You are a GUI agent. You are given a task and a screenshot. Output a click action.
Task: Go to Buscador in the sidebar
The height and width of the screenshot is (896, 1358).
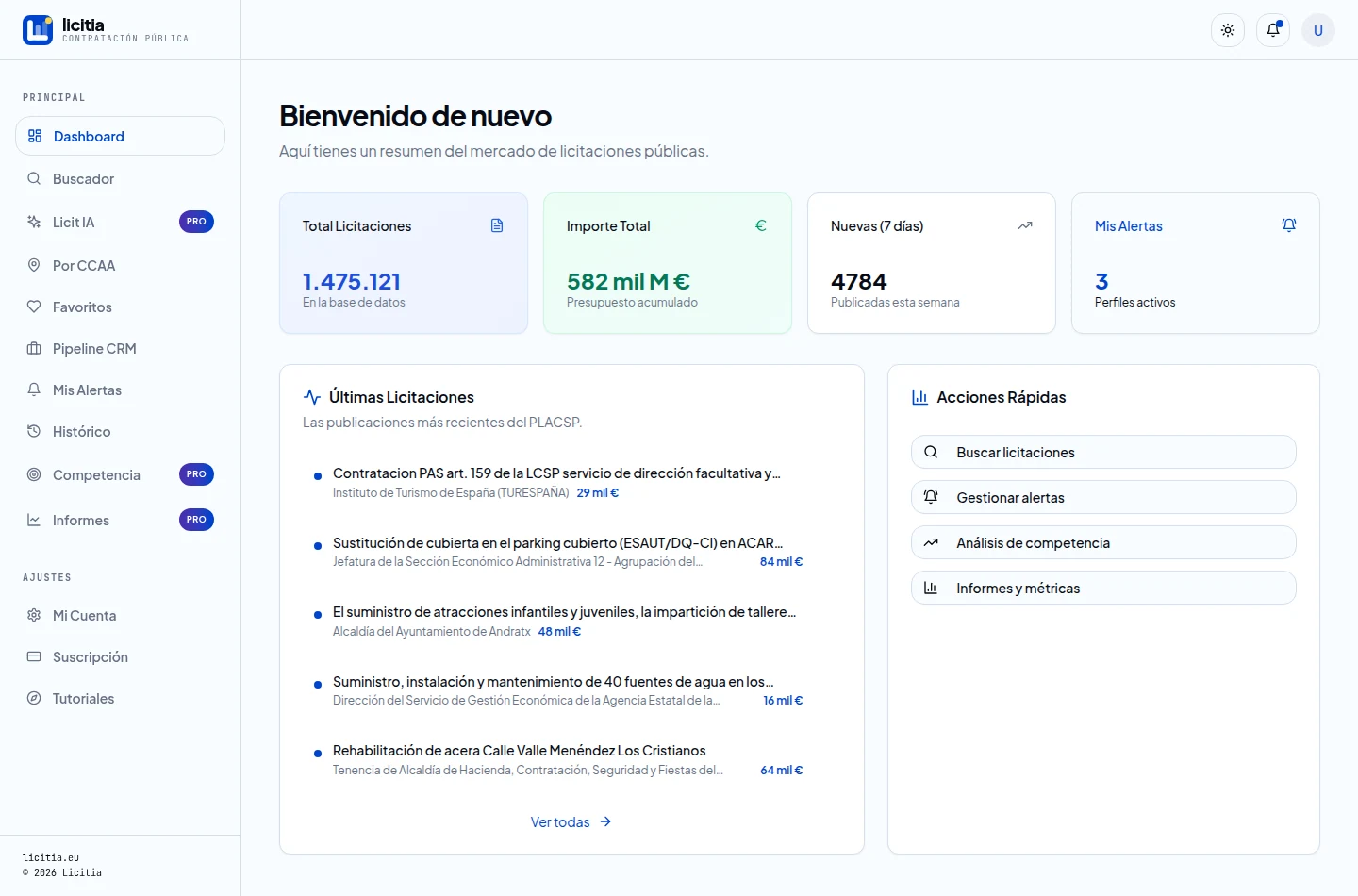pyautogui.click(x=120, y=178)
